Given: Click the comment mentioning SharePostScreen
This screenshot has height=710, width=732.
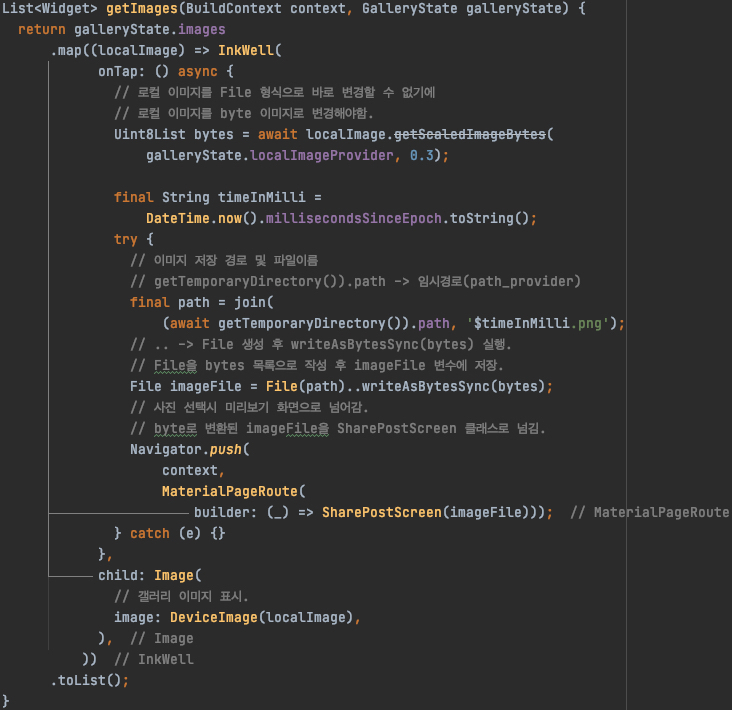Looking at the screenshot, I should [x=338, y=429].
